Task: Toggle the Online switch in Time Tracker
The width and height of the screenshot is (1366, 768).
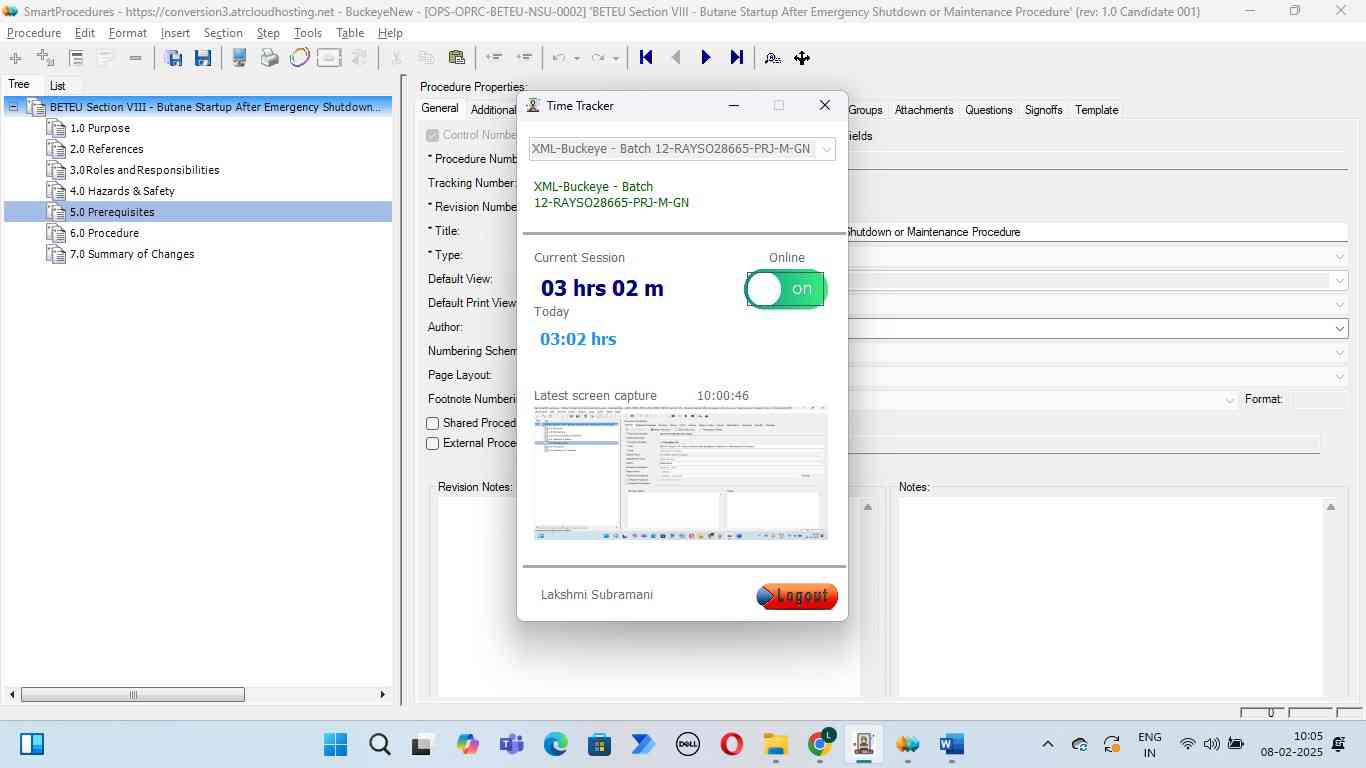Action: [x=785, y=289]
